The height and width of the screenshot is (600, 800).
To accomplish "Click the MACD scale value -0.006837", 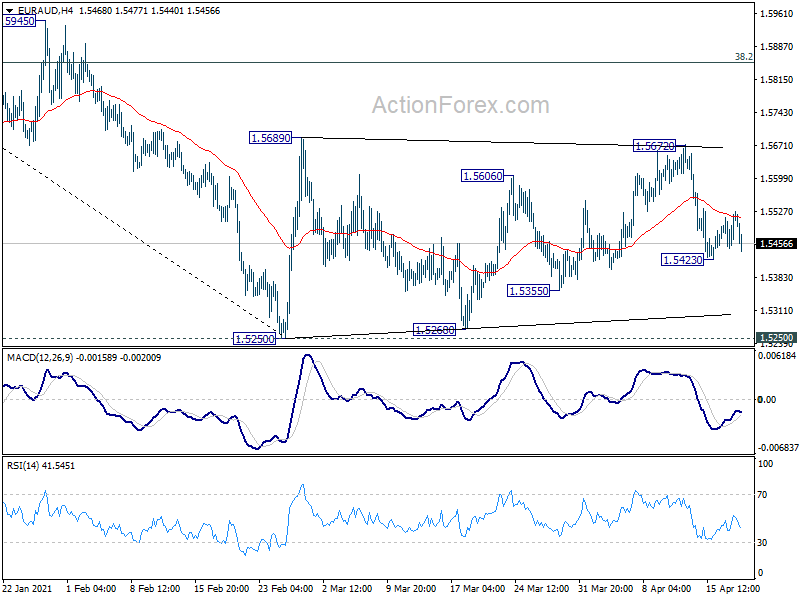I will coord(778,447).
